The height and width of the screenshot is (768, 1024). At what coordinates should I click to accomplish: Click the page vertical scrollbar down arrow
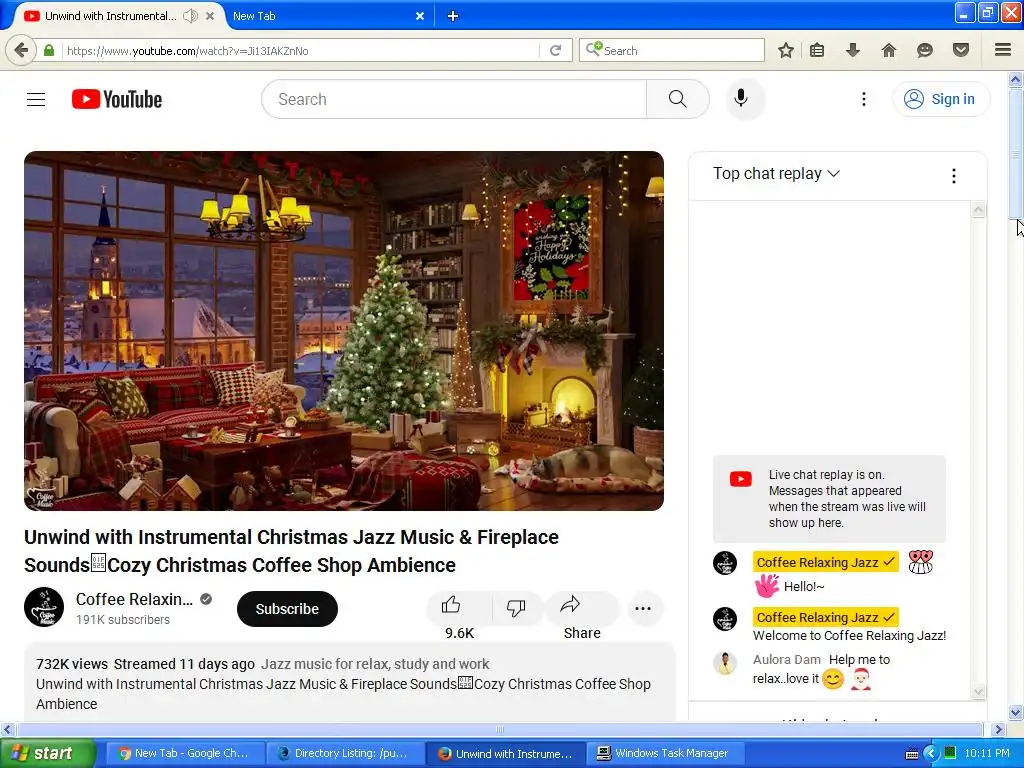pyautogui.click(x=1015, y=712)
